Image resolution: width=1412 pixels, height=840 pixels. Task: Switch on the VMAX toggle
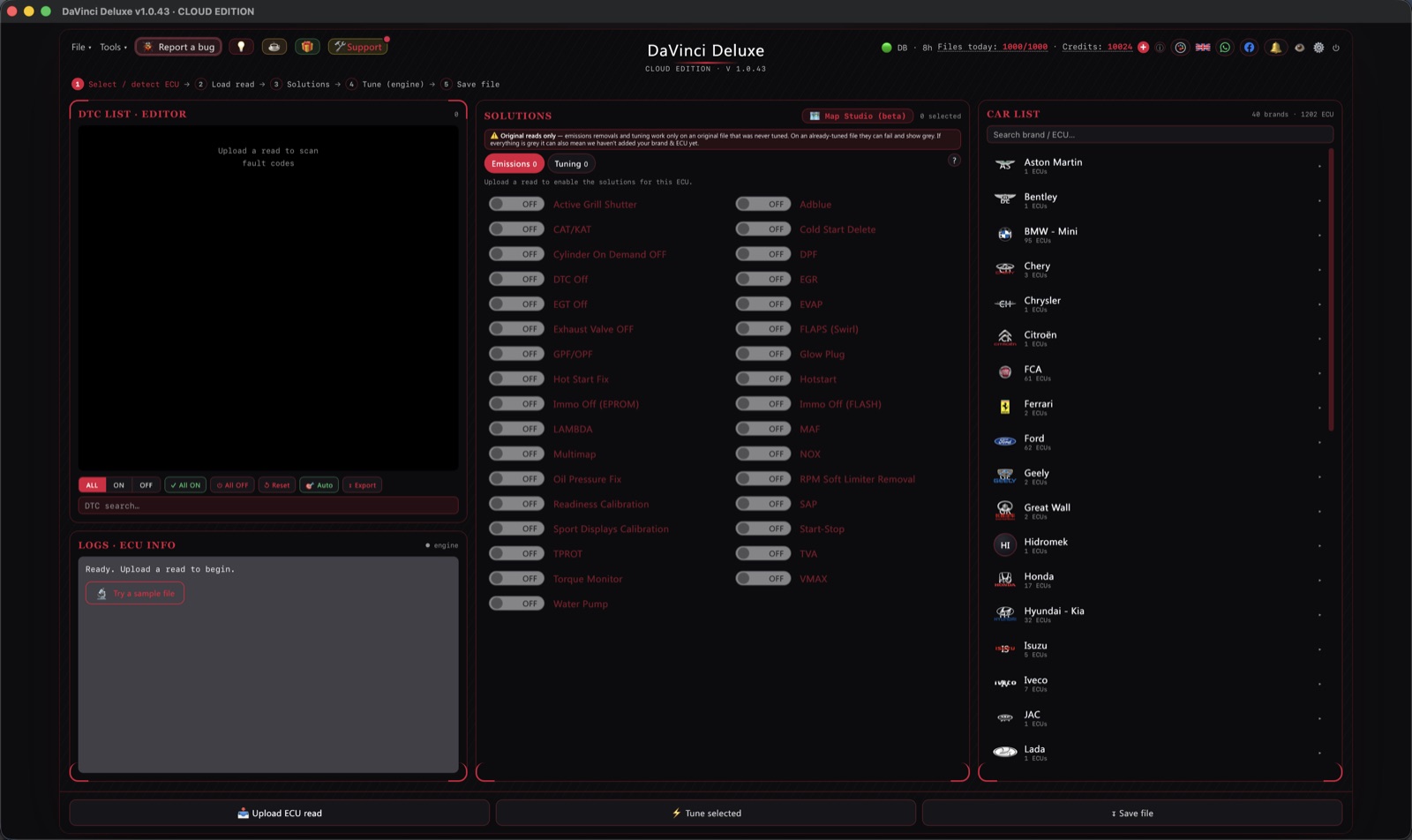pos(762,579)
